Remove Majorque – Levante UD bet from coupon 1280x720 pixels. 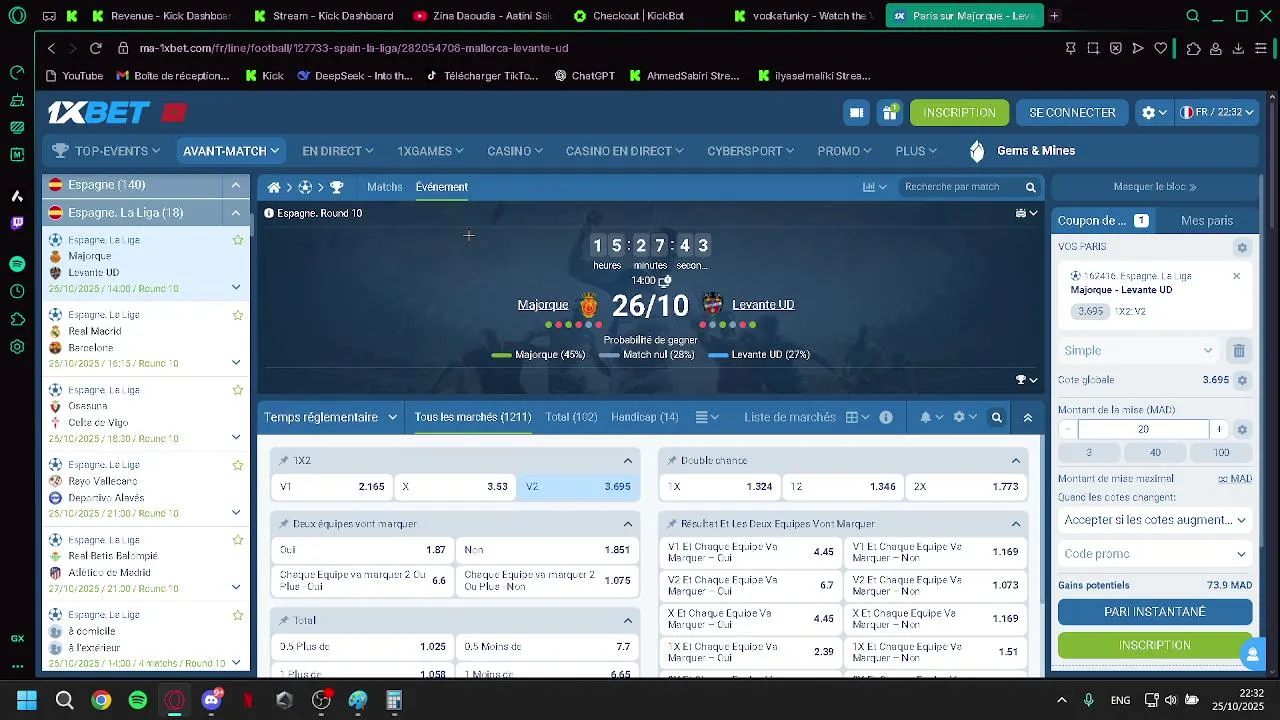pos(1236,276)
